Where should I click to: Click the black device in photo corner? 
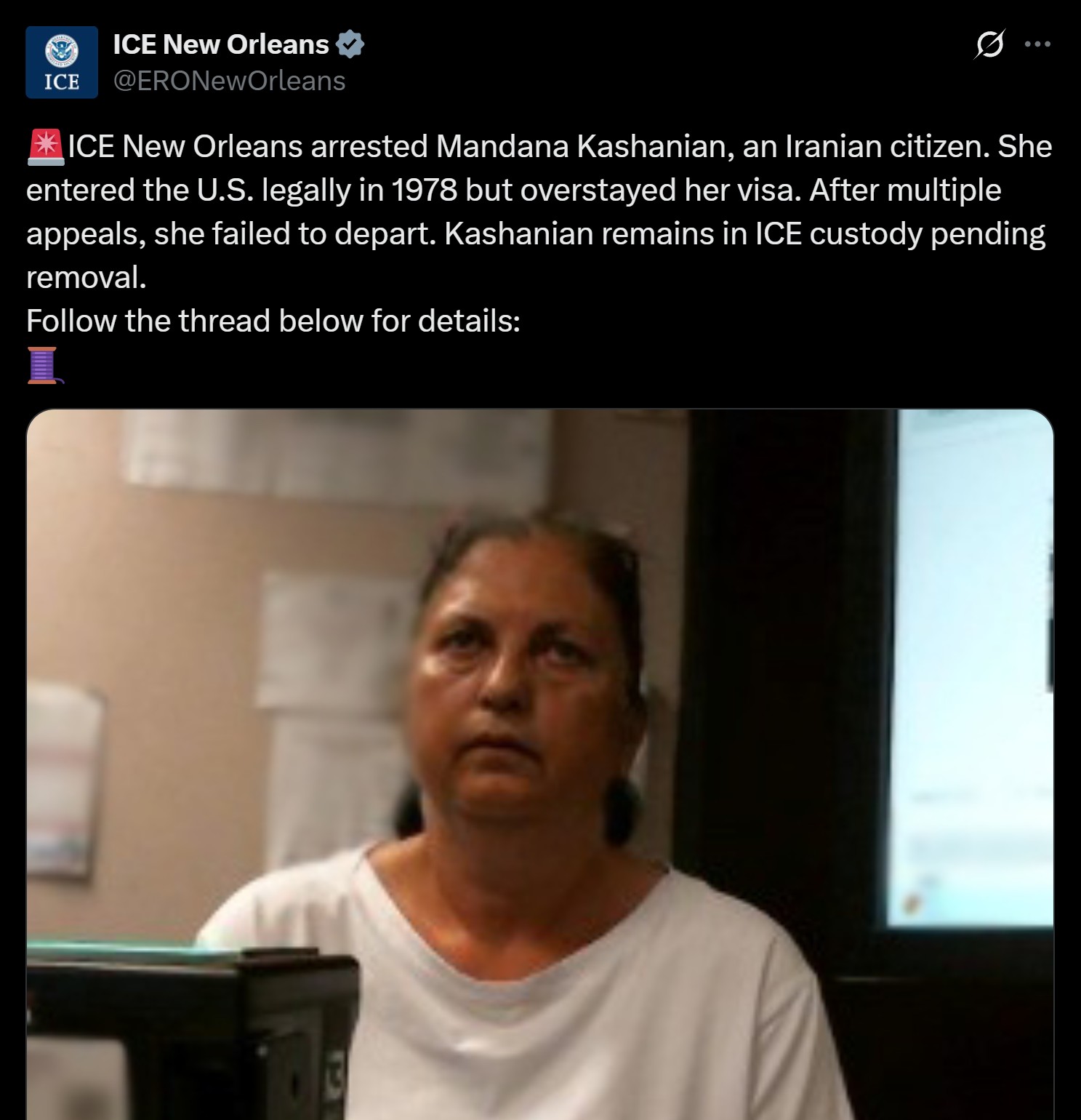click(193, 1033)
